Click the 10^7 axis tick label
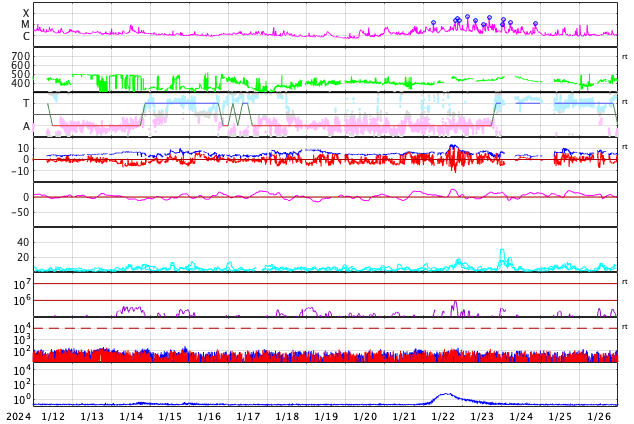634x424 pixels. [x=23, y=284]
